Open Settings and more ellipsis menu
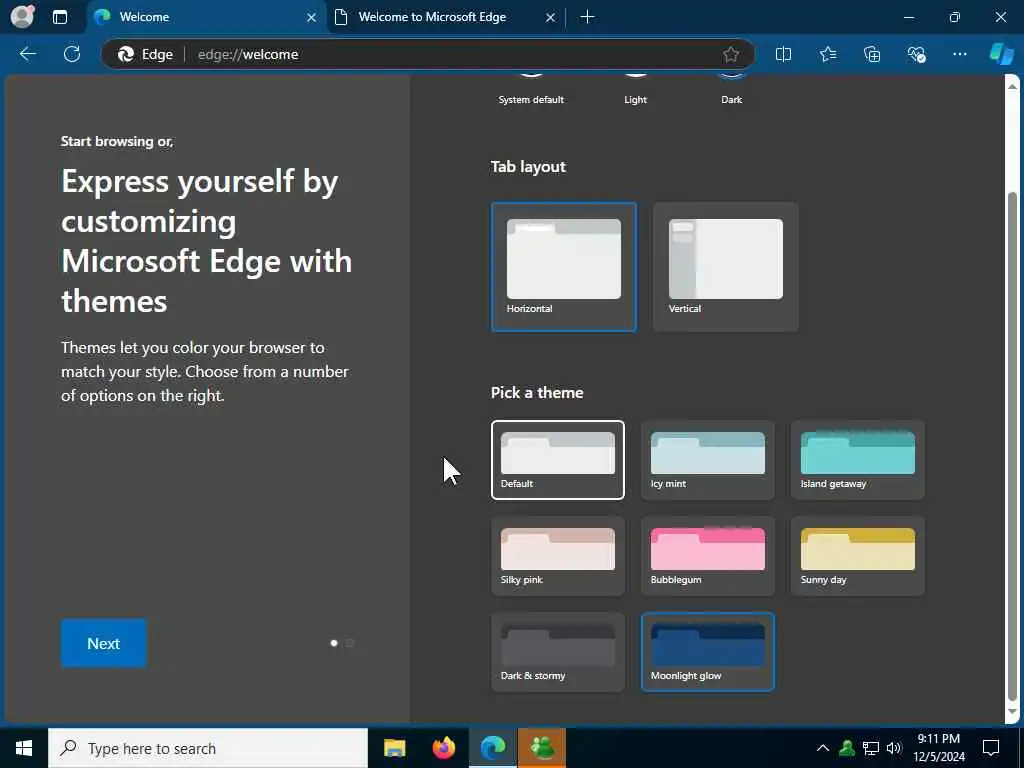This screenshot has height=768, width=1024. 959,54
